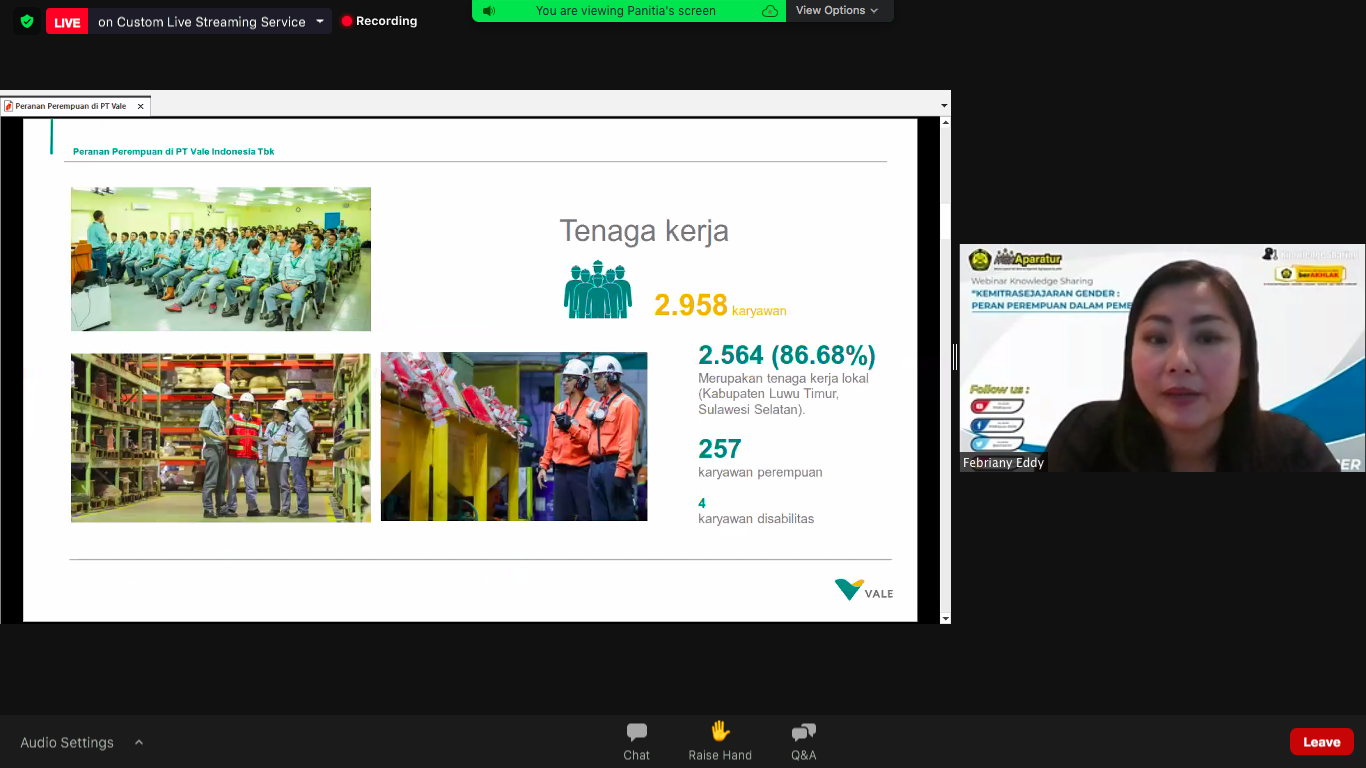Click the tab list arrow above the scrollbar

[944, 106]
